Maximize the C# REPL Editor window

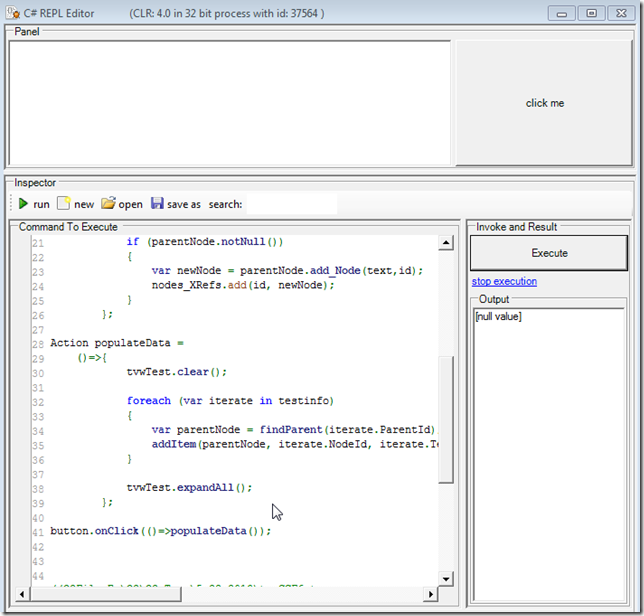(591, 14)
